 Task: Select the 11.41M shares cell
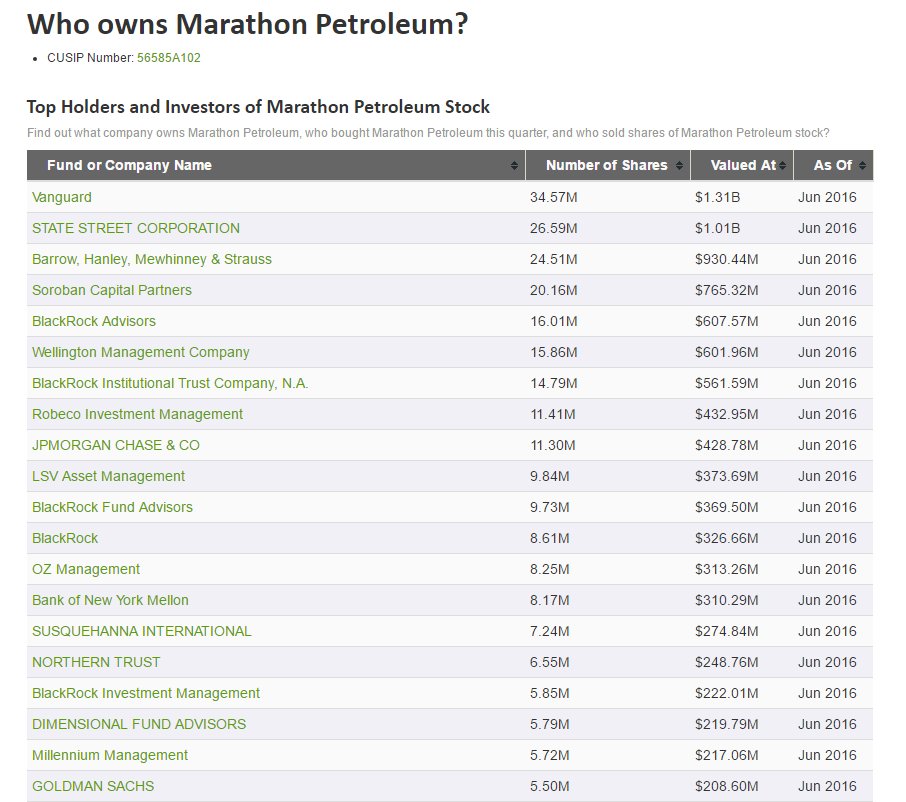[x=608, y=414]
